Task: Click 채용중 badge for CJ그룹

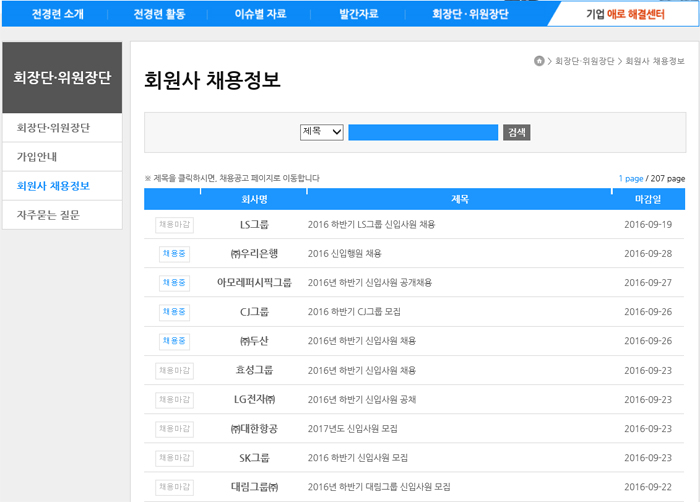Action: pyautogui.click(x=174, y=312)
